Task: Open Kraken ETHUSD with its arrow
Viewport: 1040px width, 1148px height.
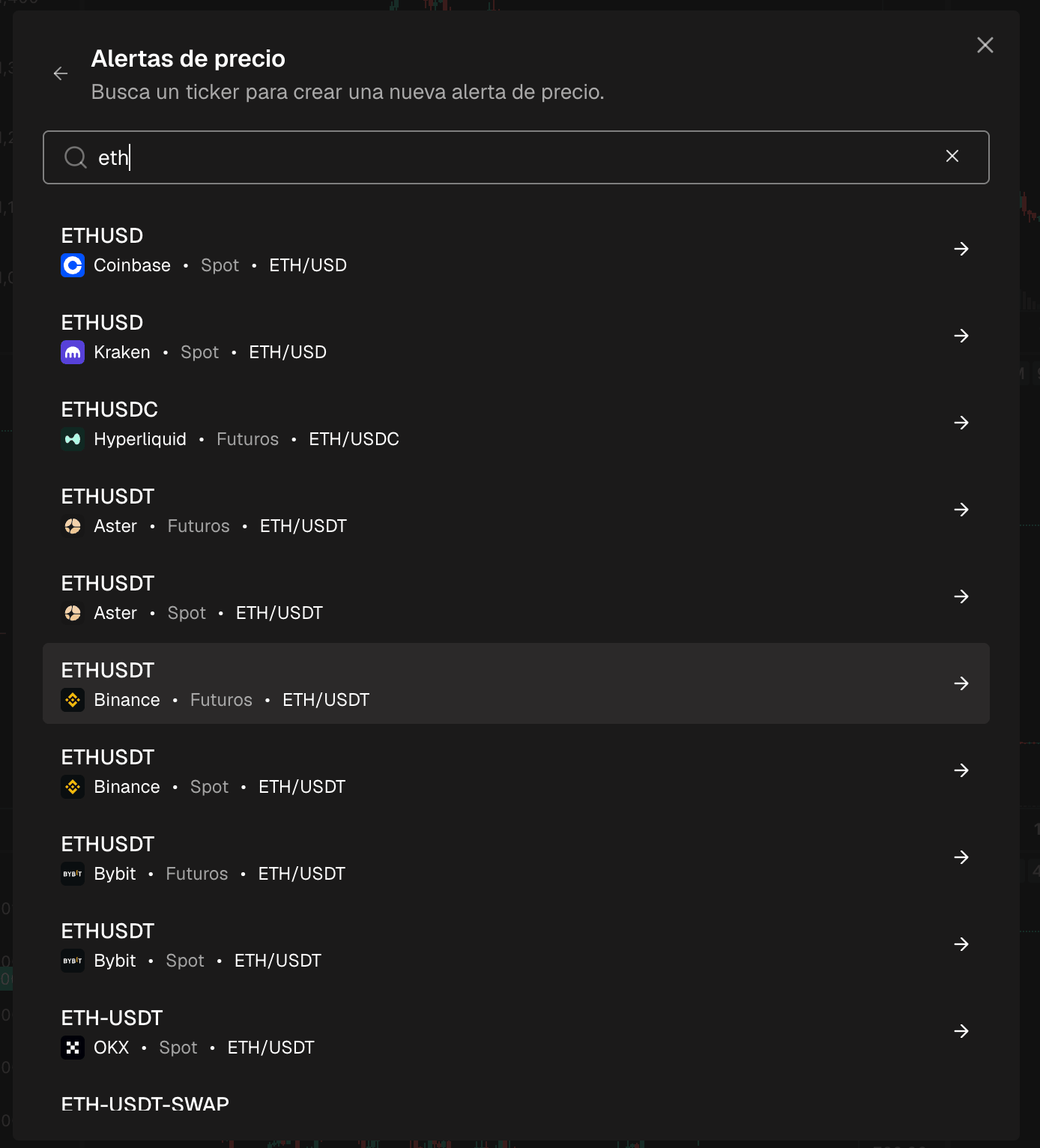Action: click(961, 336)
